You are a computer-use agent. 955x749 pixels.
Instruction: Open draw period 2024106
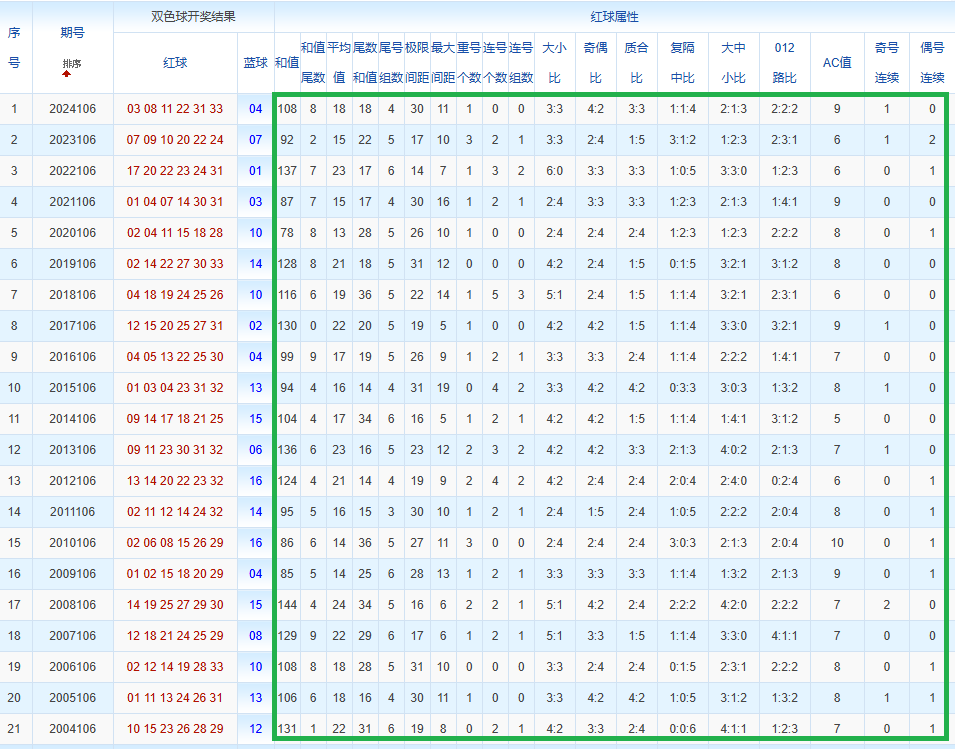coord(72,109)
